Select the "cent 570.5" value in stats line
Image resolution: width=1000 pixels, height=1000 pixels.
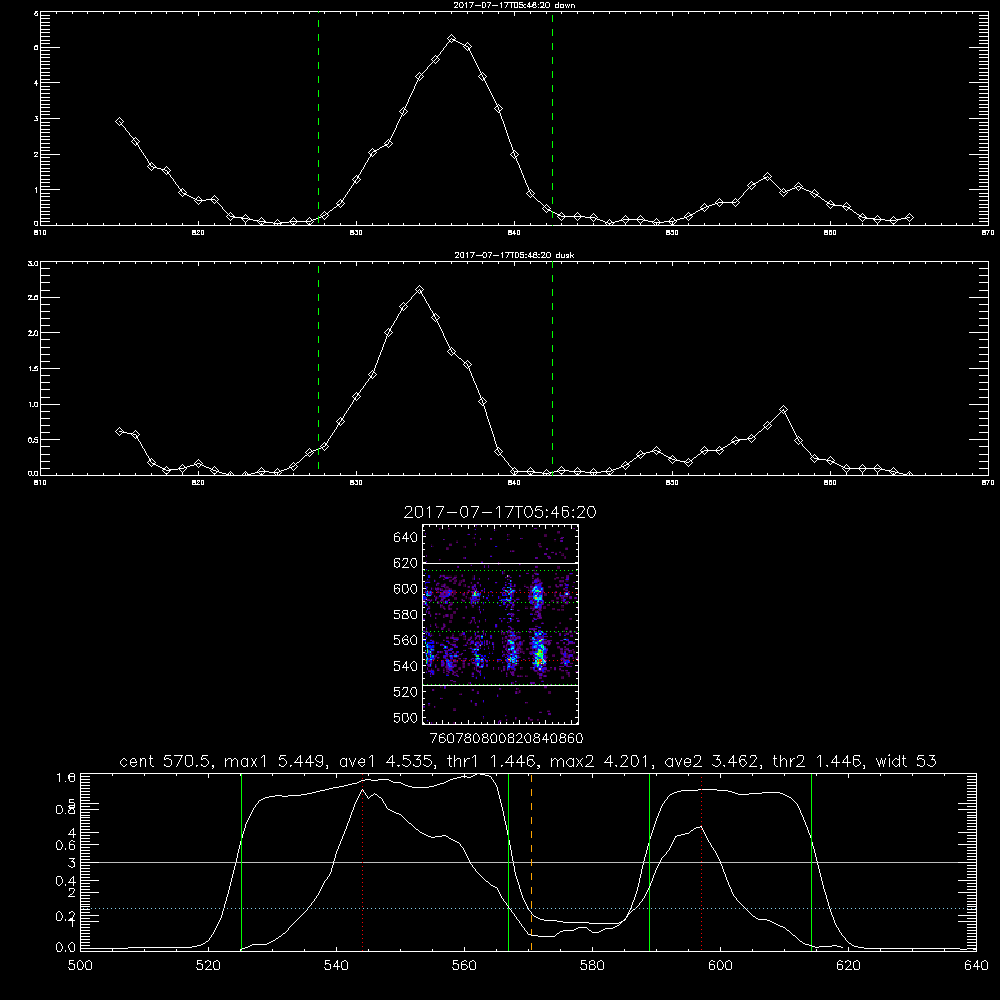(x=167, y=761)
